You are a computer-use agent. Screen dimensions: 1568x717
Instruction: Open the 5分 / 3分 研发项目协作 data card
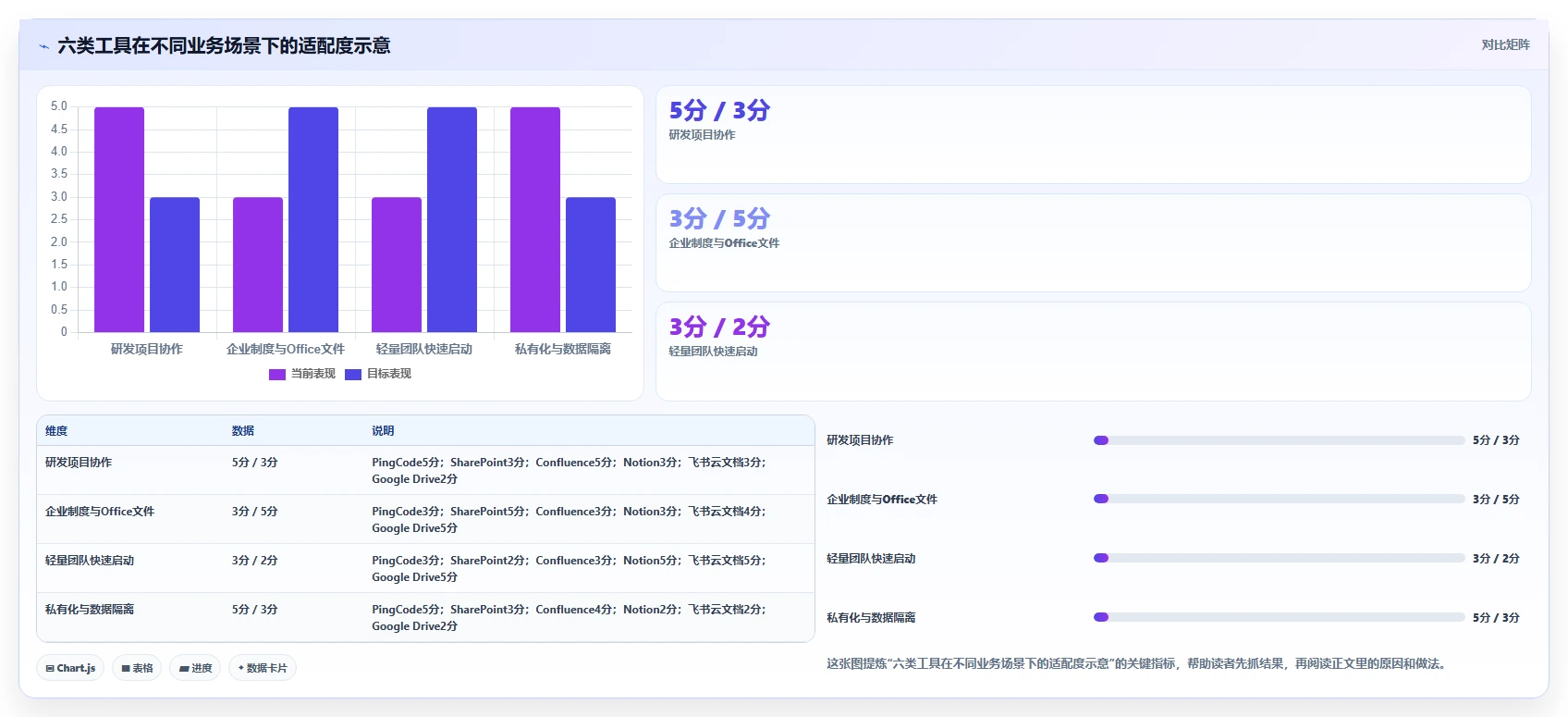[1094, 135]
